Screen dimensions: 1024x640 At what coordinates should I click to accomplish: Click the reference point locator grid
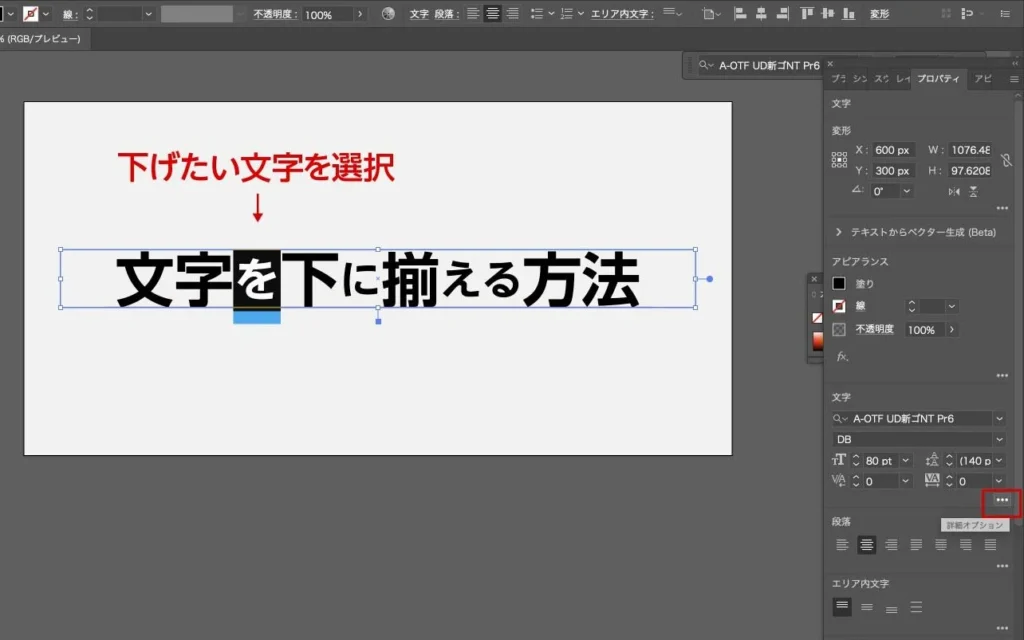tap(839, 160)
